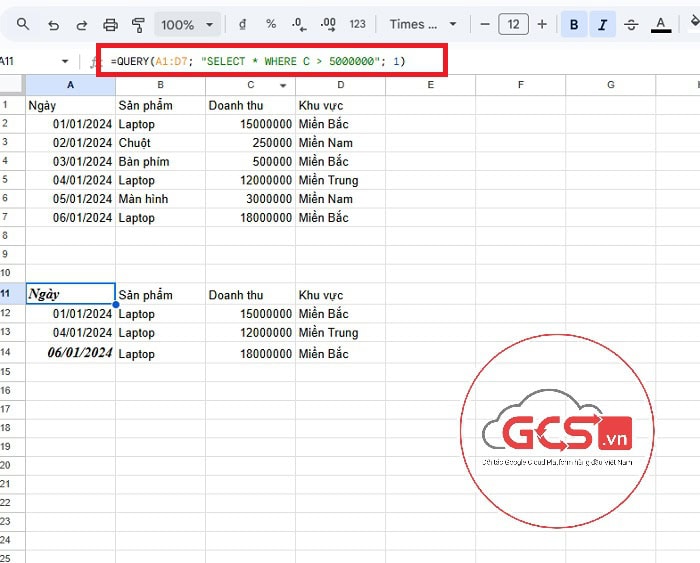Image resolution: width=700 pixels, height=563 pixels.
Task: Increase font size with plus button
Action: click(x=542, y=24)
